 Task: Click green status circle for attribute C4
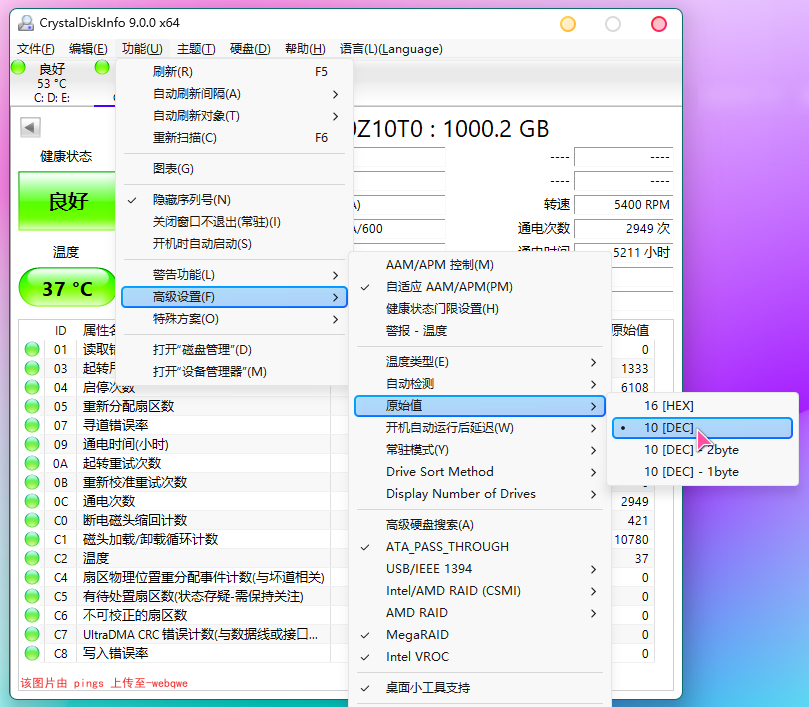pyautogui.click(x=32, y=577)
